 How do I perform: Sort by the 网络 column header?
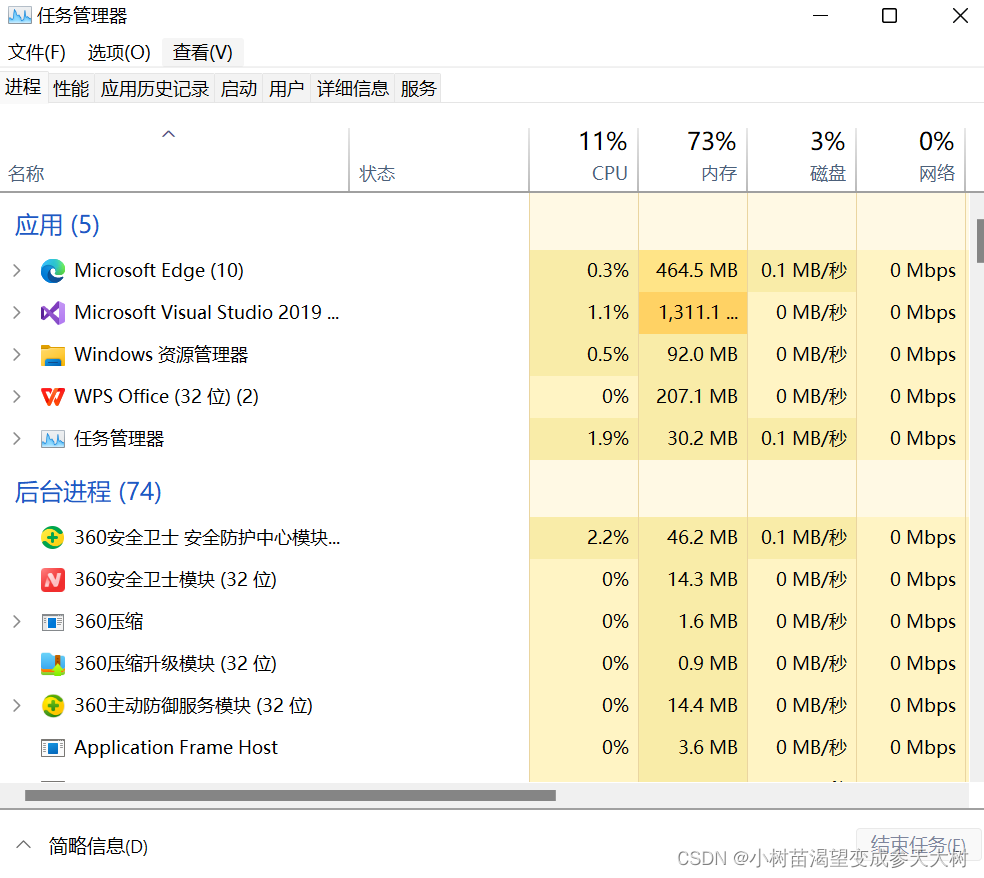tap(911, 160)
